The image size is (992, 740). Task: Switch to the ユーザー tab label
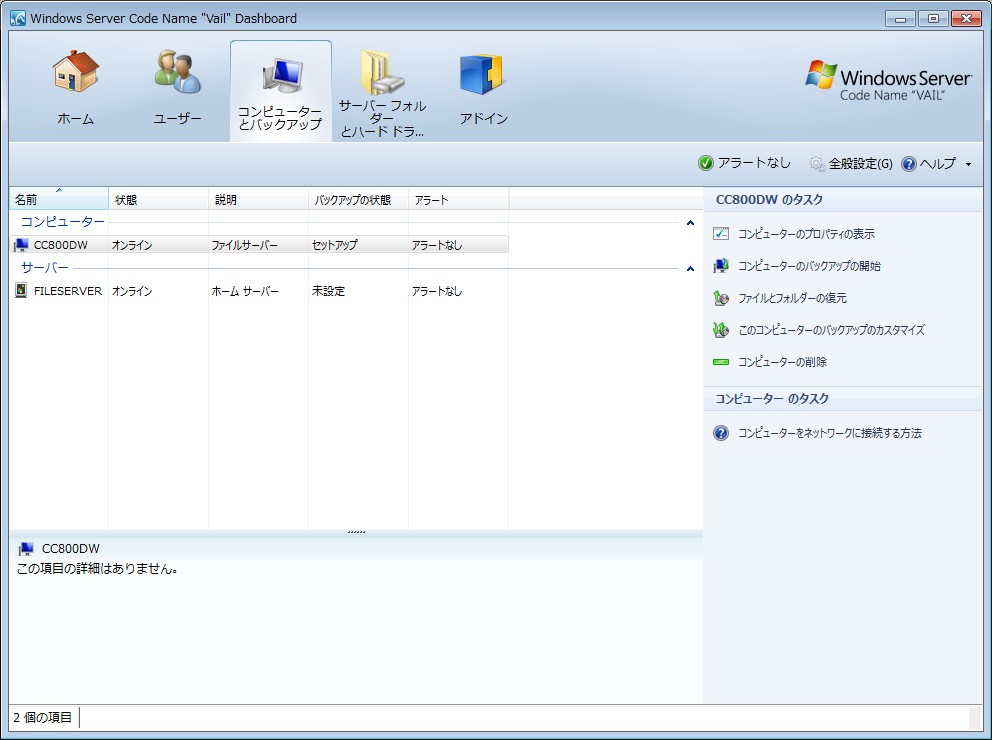(x=177, y=118)
